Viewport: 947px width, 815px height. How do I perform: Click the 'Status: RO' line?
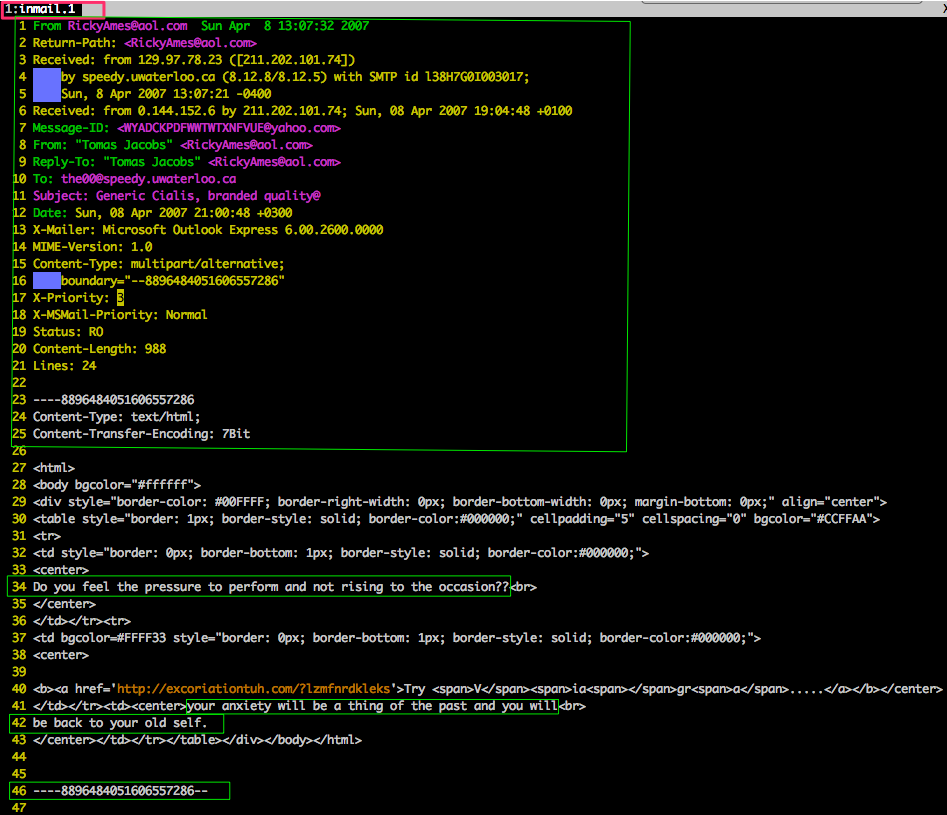[x=68, y=332]
